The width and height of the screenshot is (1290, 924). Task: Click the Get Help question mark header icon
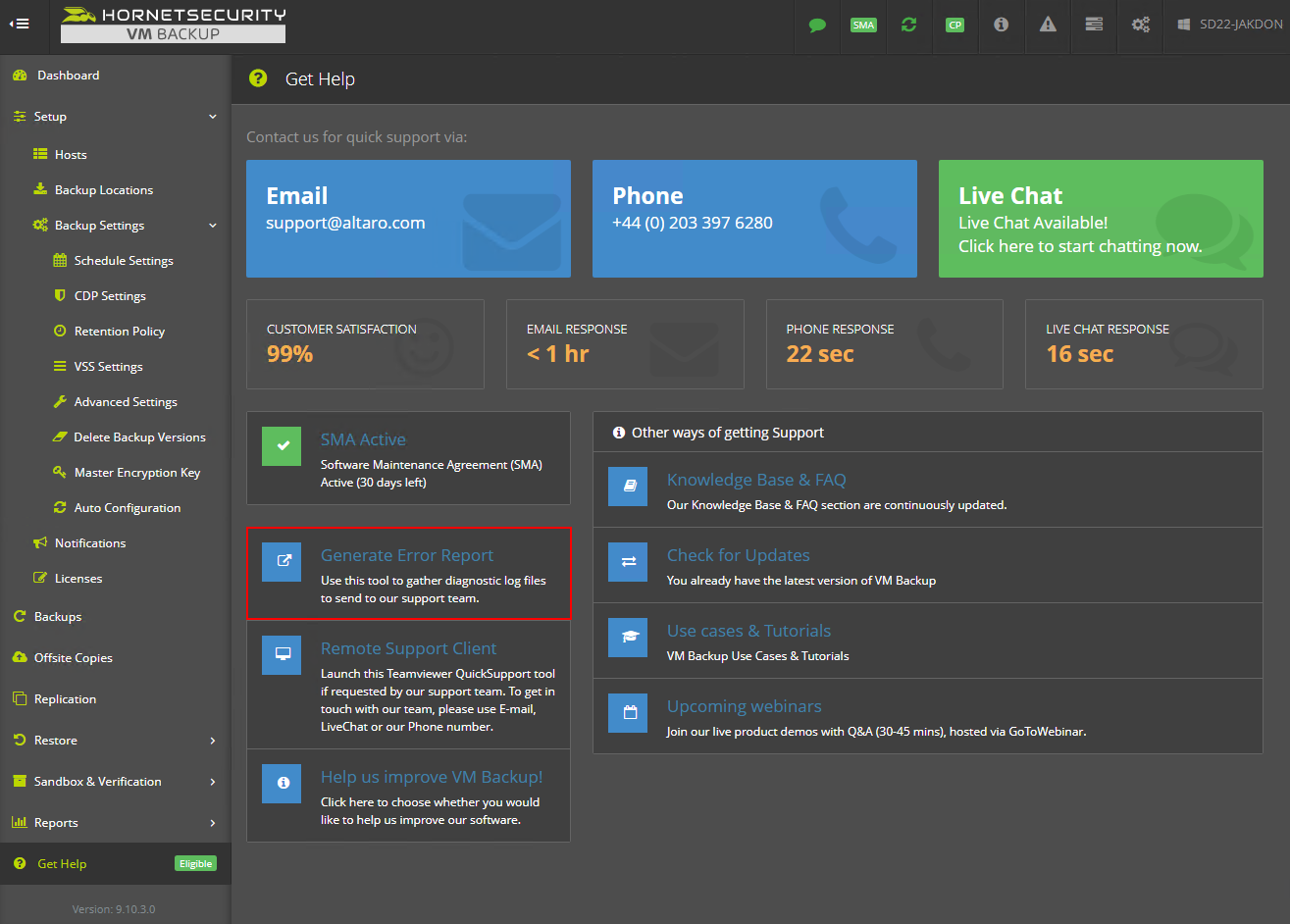coord(258,78)
